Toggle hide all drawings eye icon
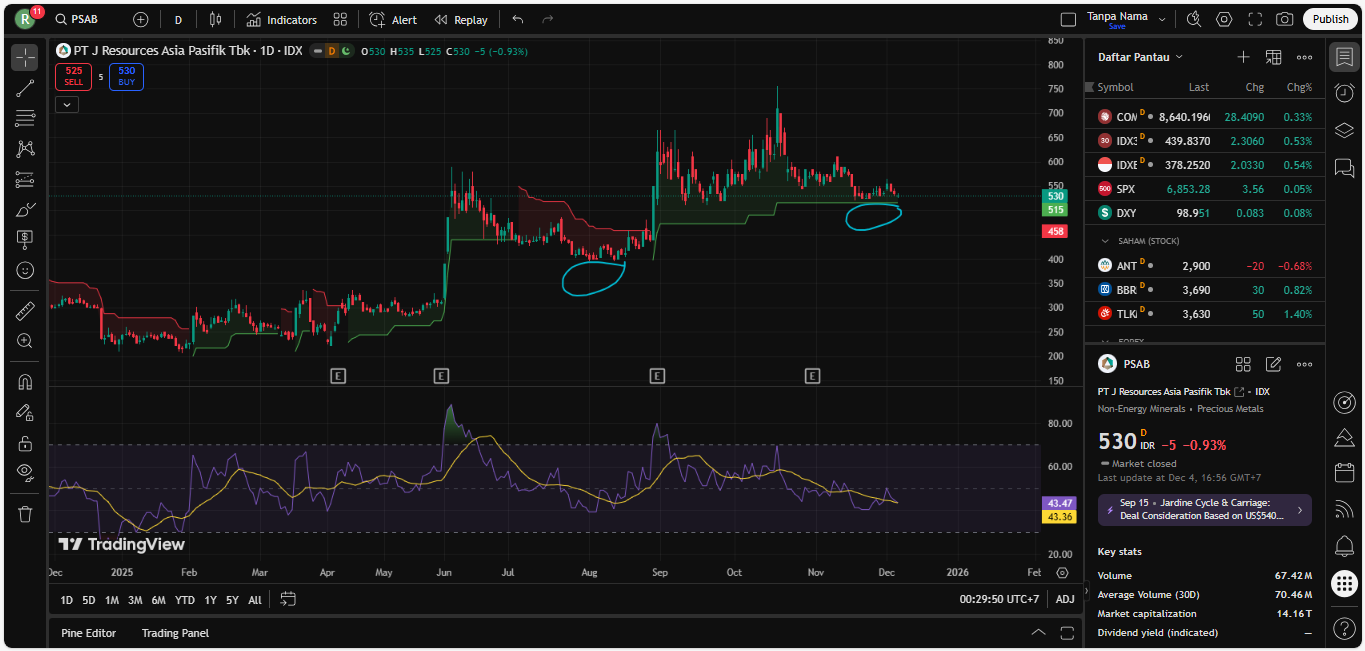This screenshot has height=651, width=1365. pos(25,473)
